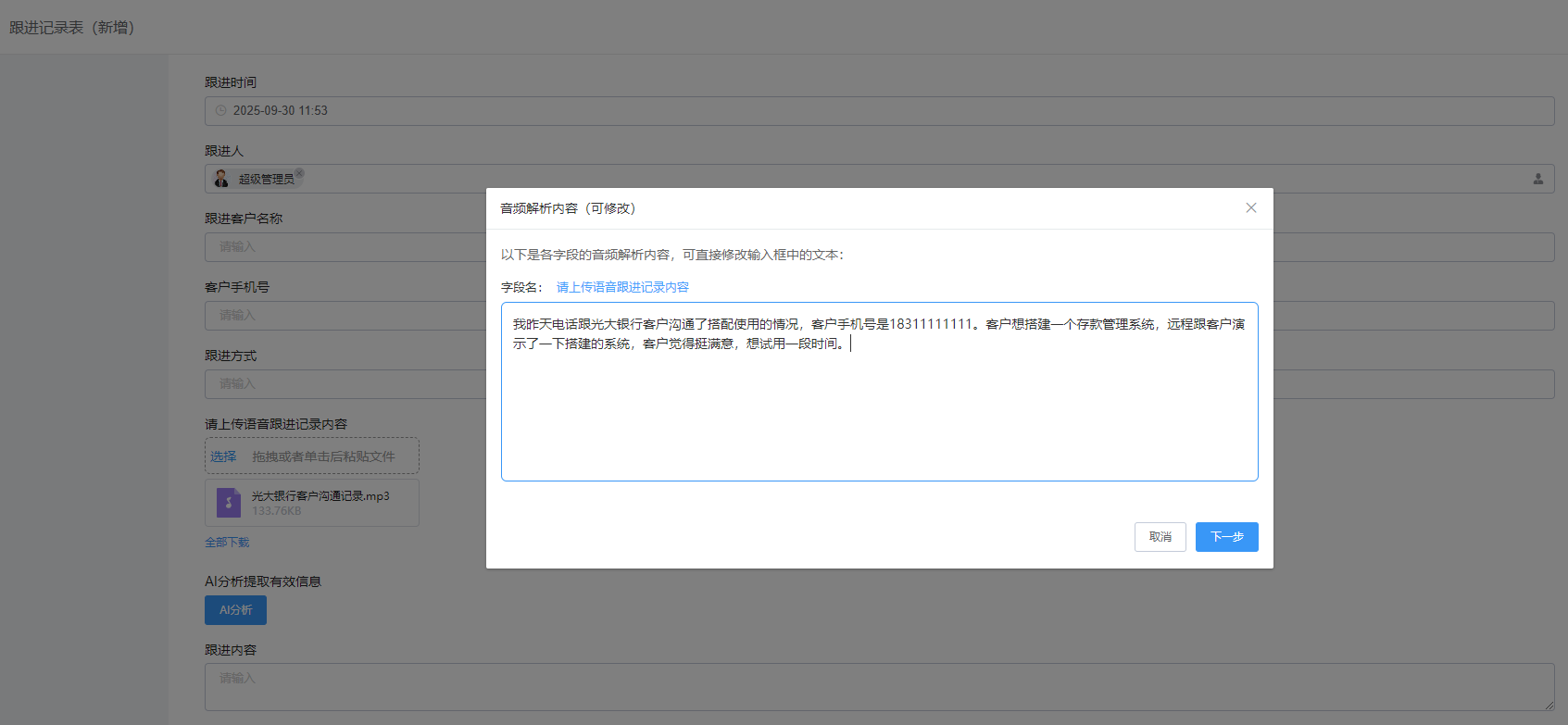Click the 客户手机号 input field
The image size is (1568, 725).
pyautogui.click(x=343, y=316)
